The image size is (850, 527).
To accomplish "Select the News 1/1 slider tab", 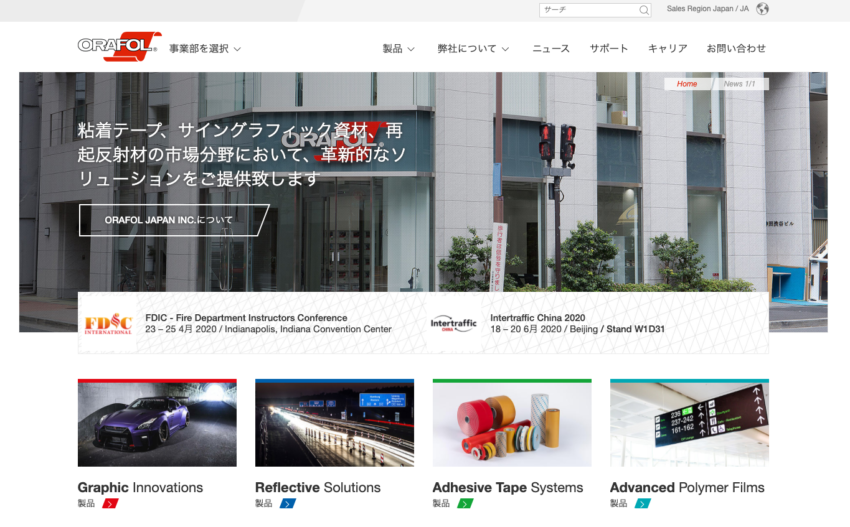I will (739, 84).
